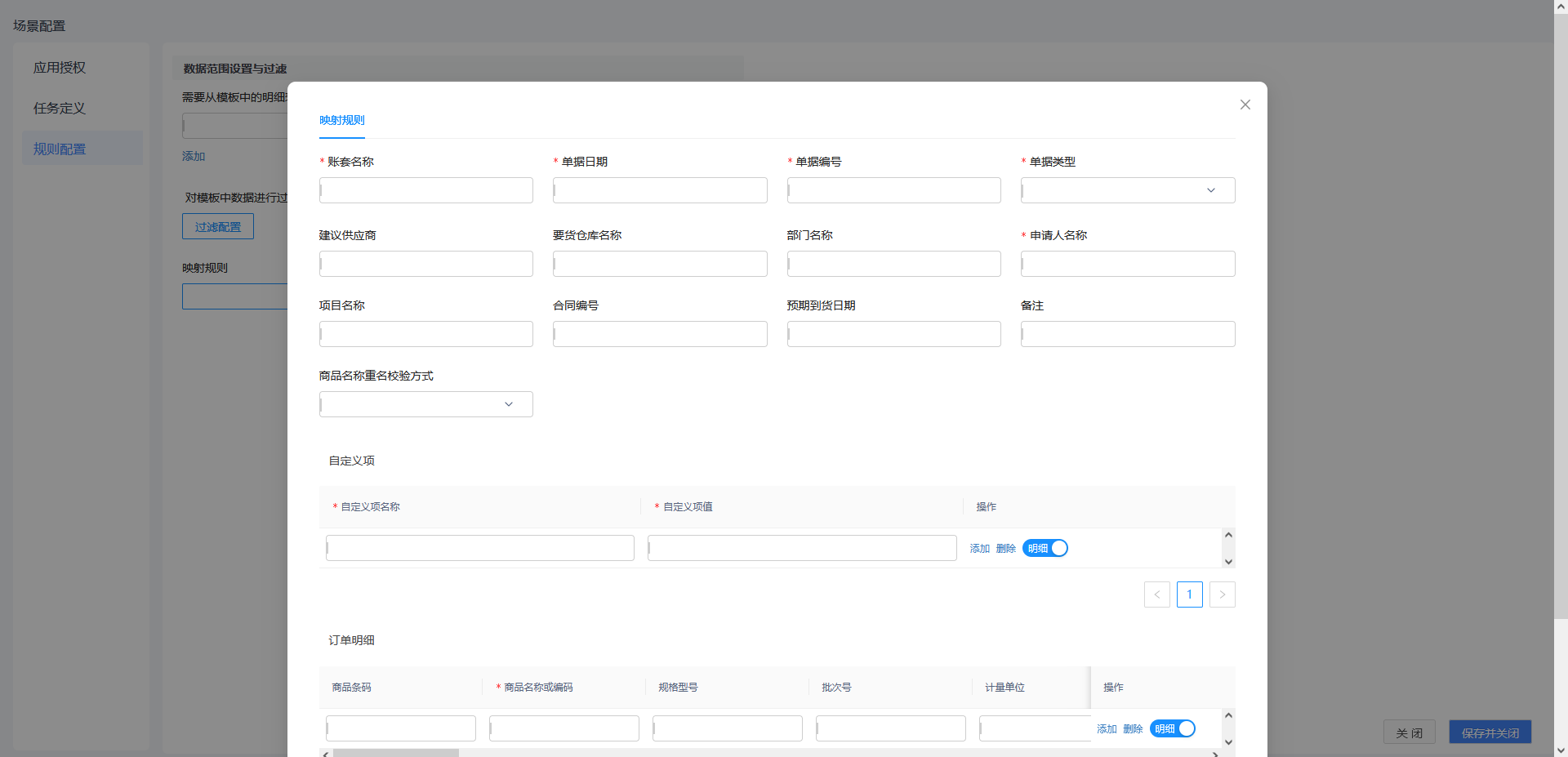Focus the 商品条码 input in order details

coord(401,728)
